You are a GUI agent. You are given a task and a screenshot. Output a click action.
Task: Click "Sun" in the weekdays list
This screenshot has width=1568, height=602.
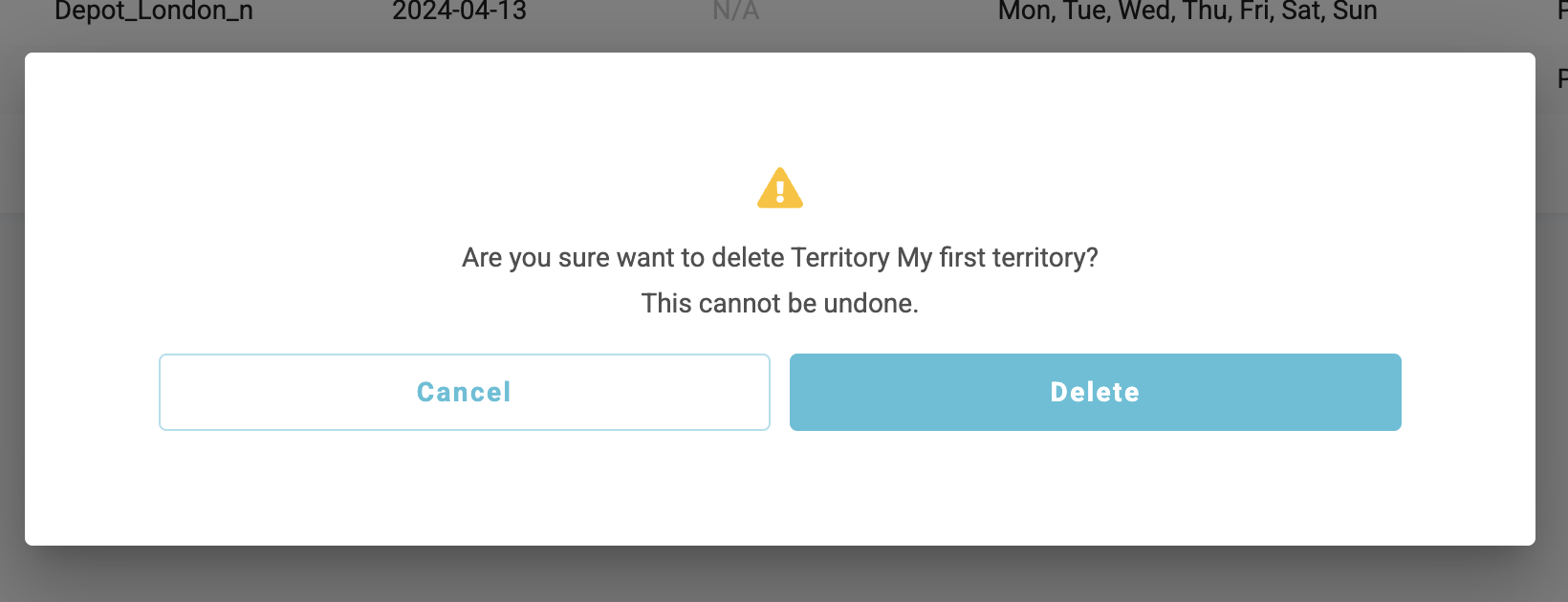(1355, 11)
